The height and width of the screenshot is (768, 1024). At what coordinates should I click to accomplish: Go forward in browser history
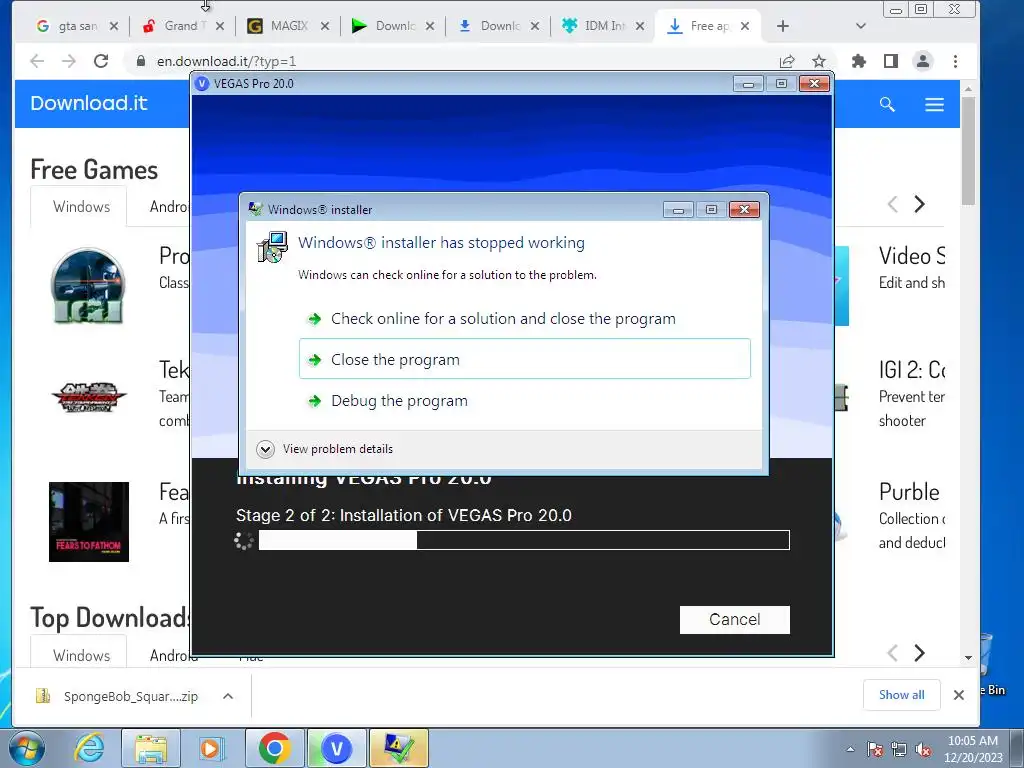(x=69, y=61)
